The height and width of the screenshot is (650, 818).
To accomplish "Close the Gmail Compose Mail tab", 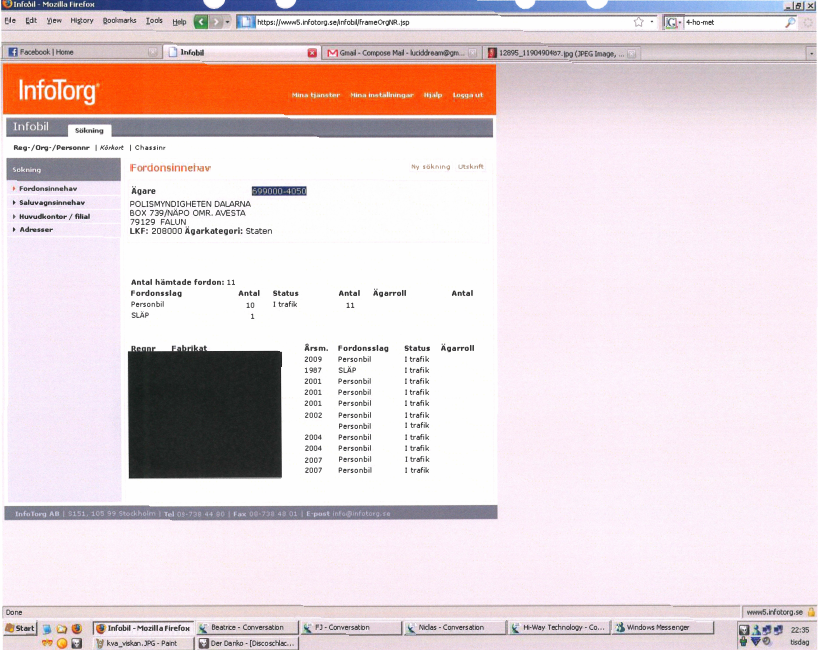I will pos(473,53).
